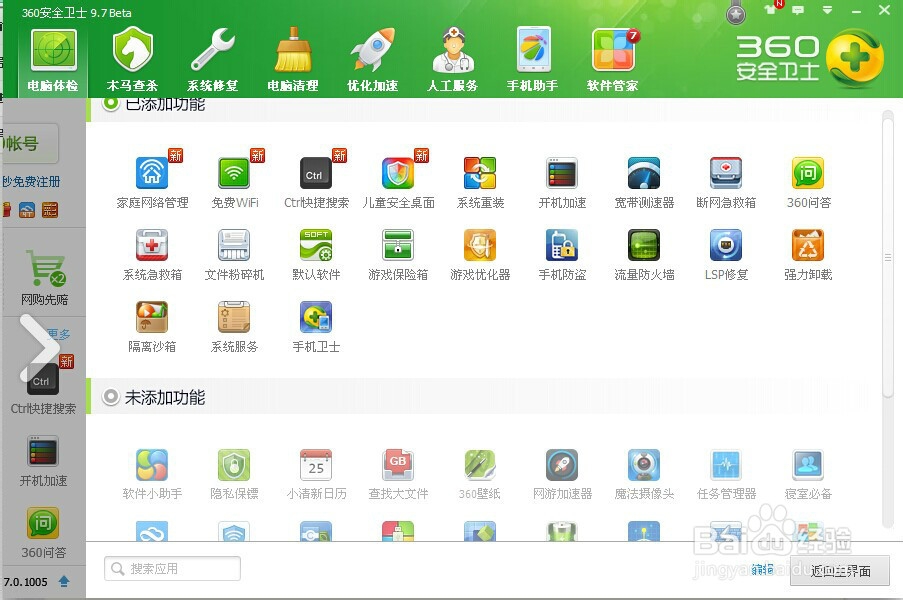Click the version upgrade arrow icon

click(64, 582)
